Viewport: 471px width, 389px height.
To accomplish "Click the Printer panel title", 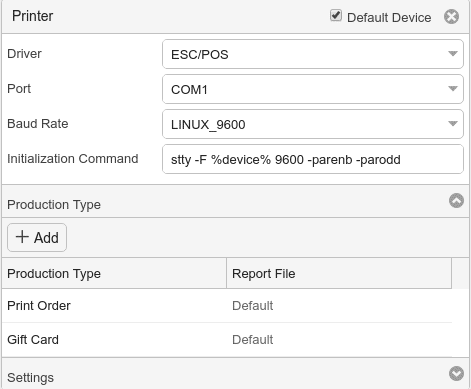I will click(x=33, y=16).
